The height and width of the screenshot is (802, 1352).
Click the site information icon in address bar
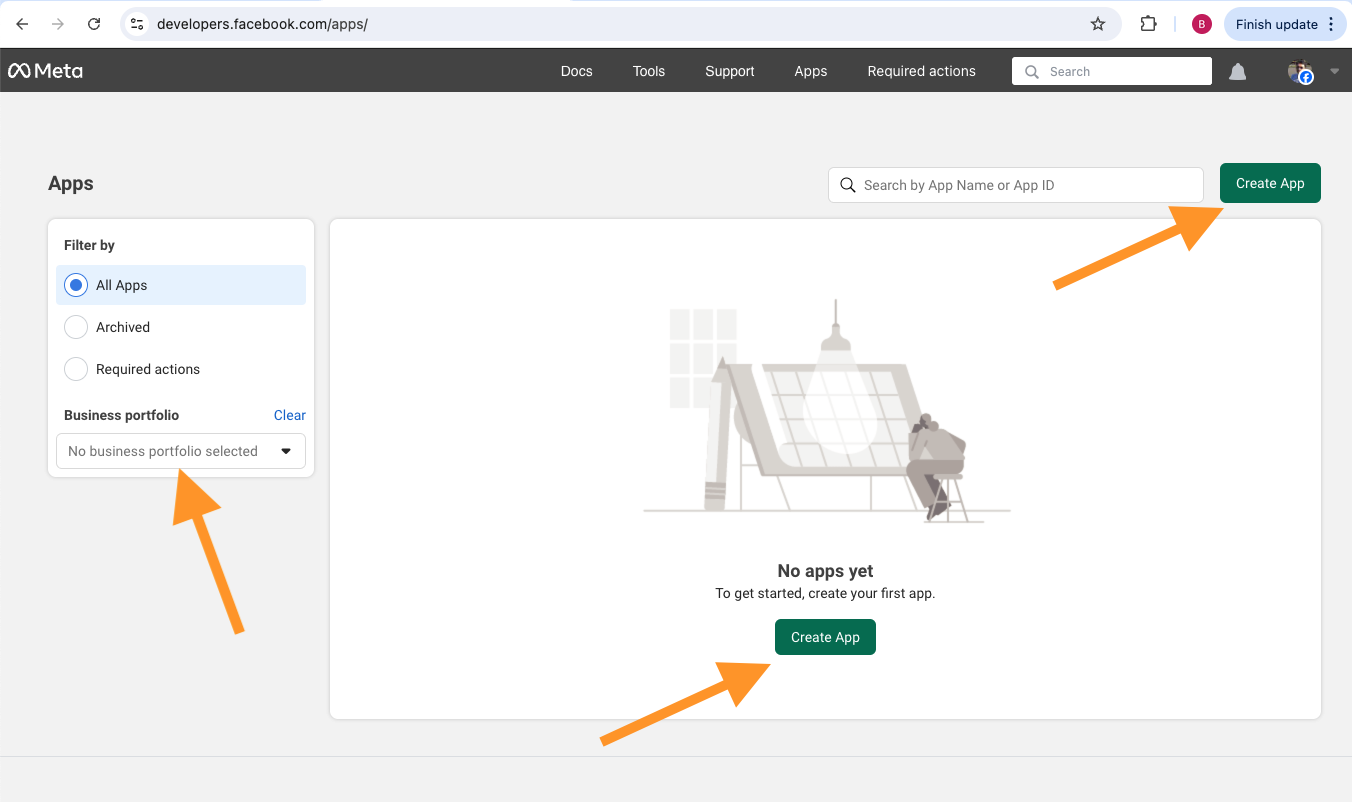point(138,24)
